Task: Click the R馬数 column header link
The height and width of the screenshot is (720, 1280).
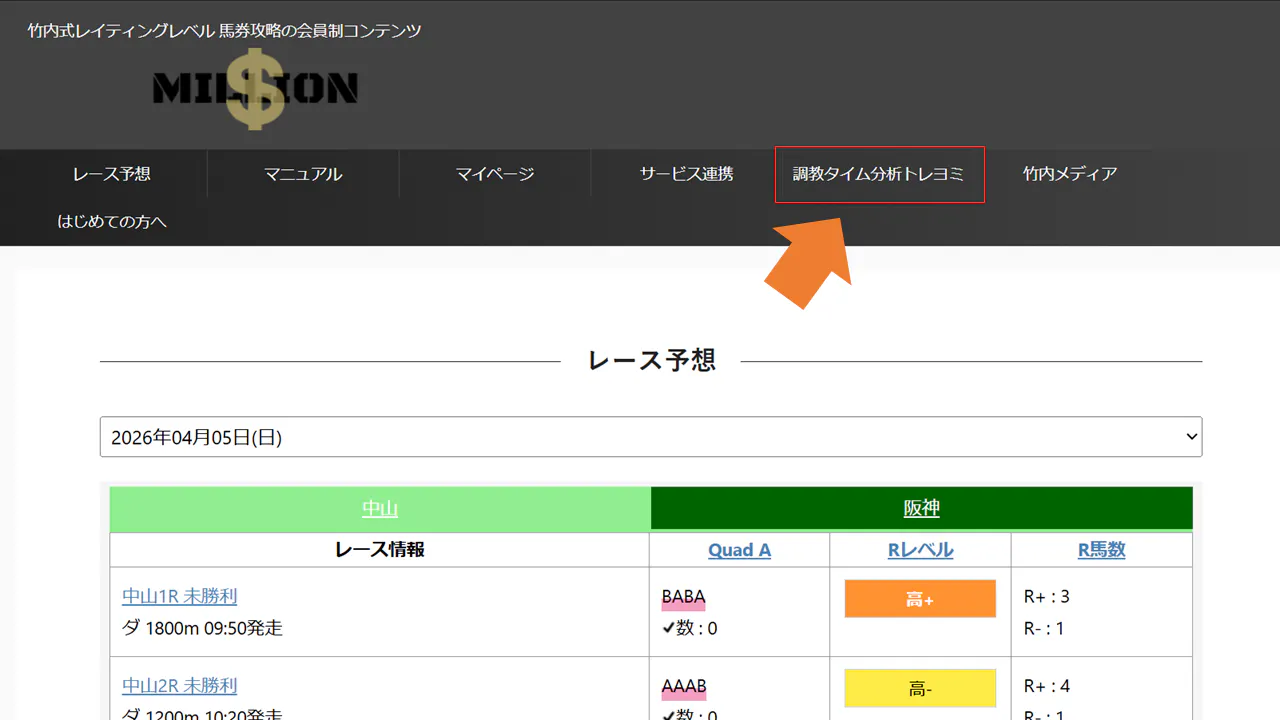Action: (x=1101, y=550)
